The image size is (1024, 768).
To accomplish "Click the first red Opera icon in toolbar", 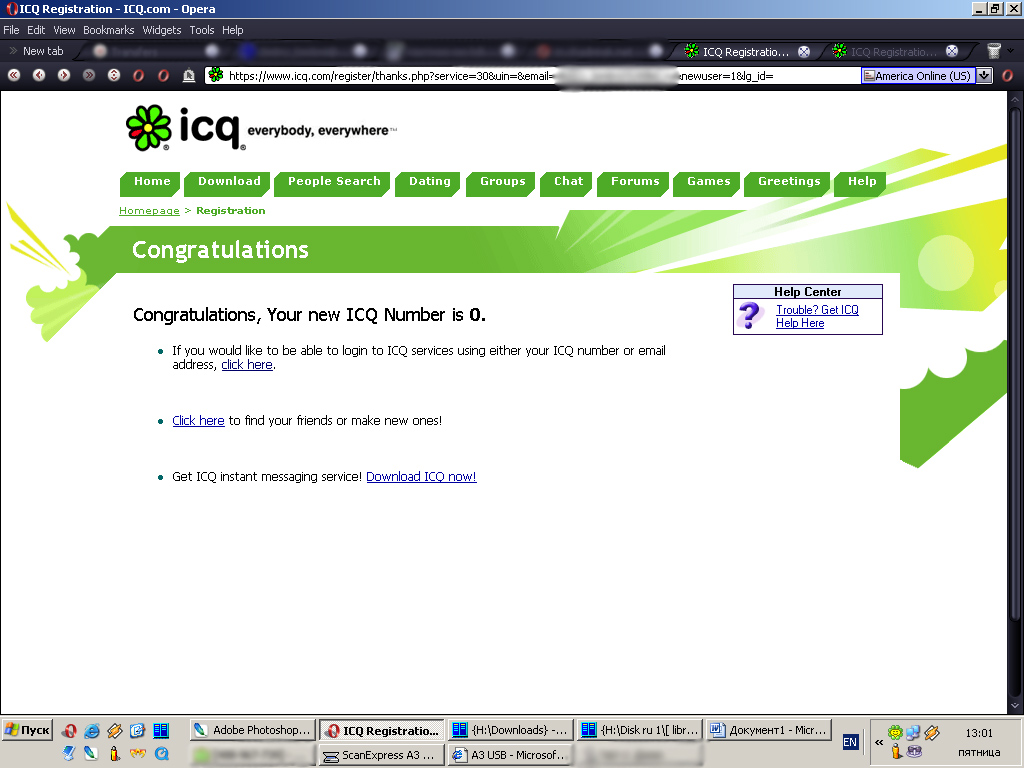I will point(138,75).
